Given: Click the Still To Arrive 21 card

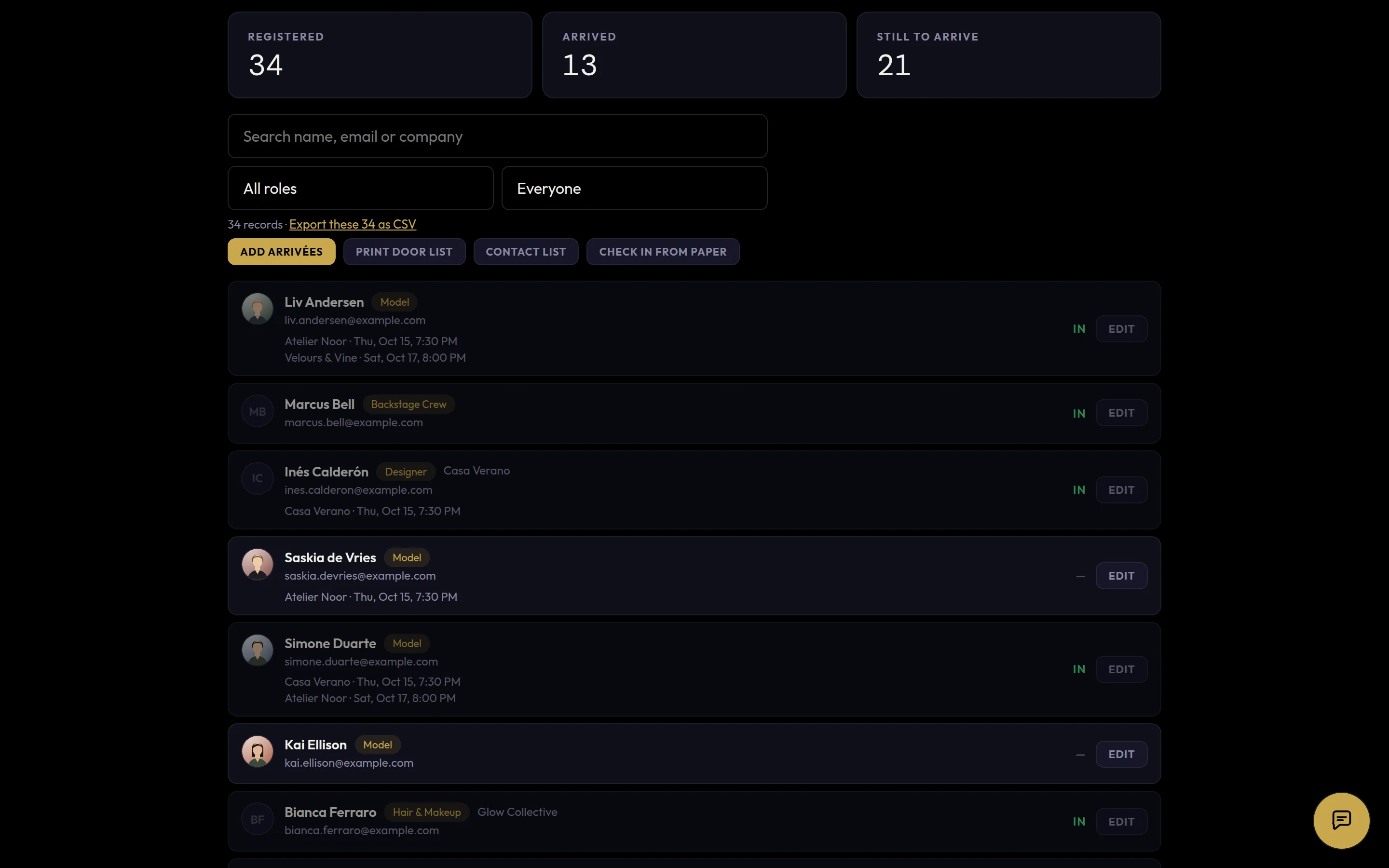Looking at the screenshot, I should [1008, 55].
